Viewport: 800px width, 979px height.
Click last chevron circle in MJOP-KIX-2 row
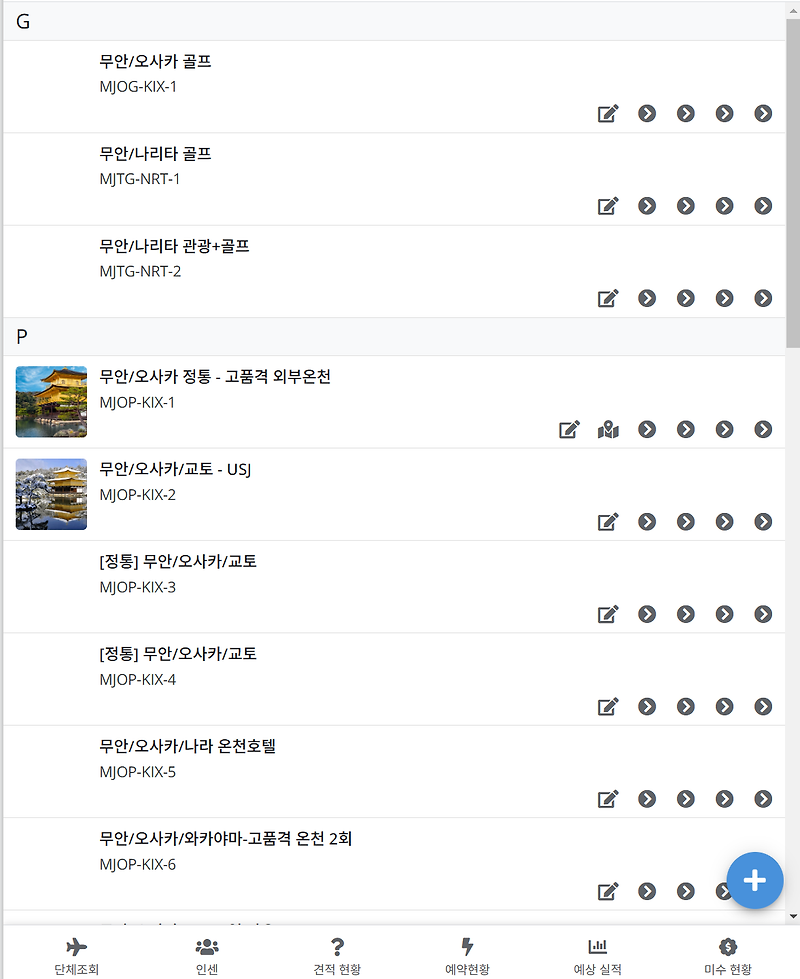(x=763, y=522)
